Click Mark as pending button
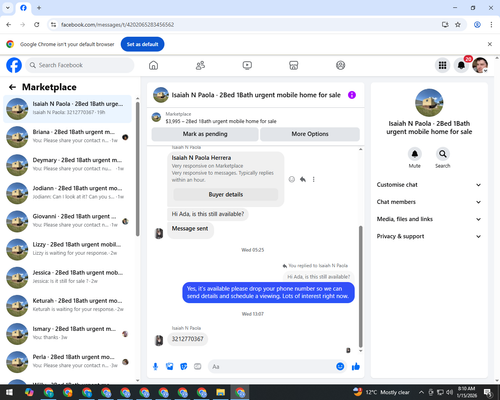Image resolution: width=500 pixels, height=400 pixels. [205, 134]
